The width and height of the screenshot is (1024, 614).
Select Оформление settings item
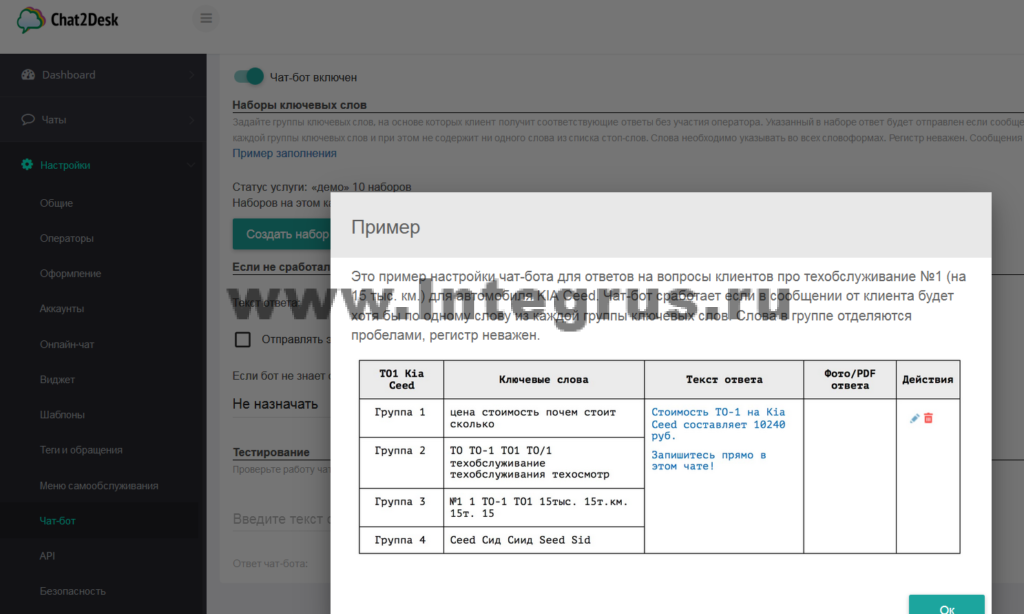click(70, 274)
